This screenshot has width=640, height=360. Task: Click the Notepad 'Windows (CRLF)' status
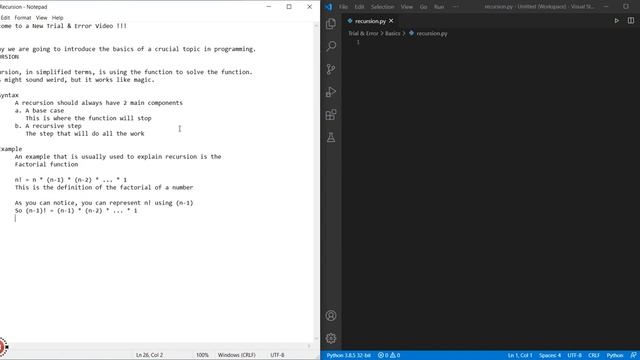pos(236,355)
